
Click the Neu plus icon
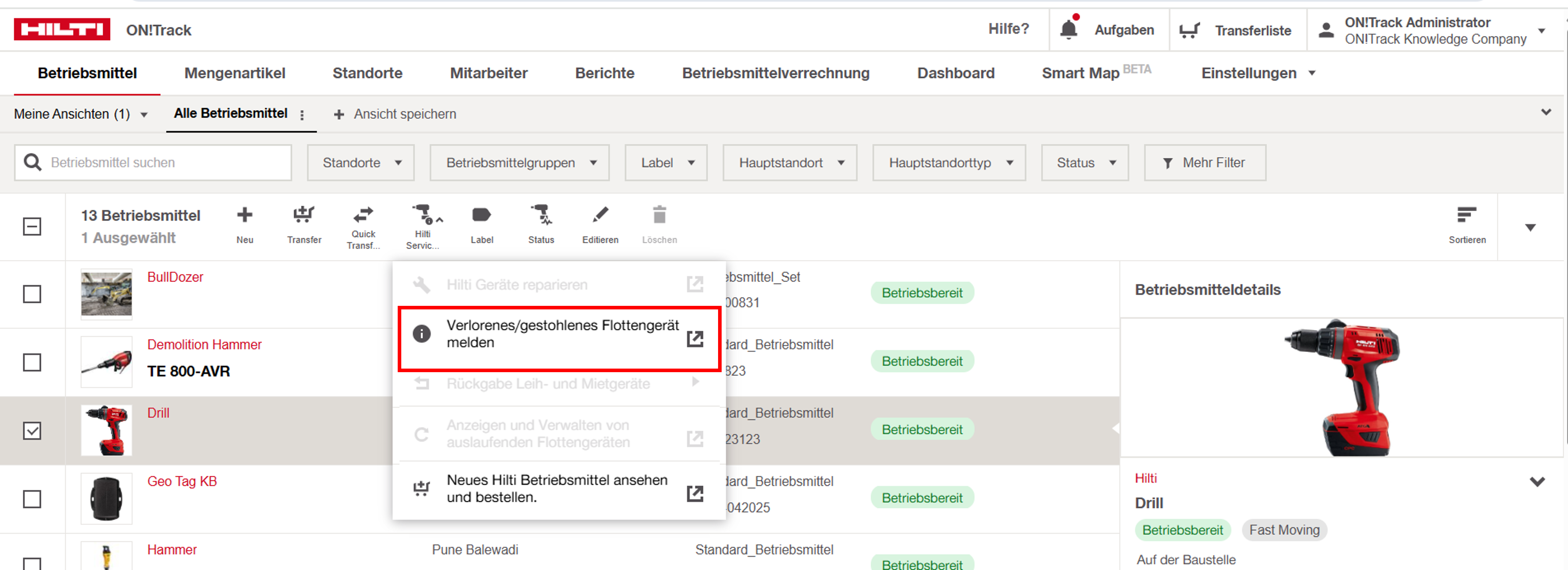(x=245, y=216)
